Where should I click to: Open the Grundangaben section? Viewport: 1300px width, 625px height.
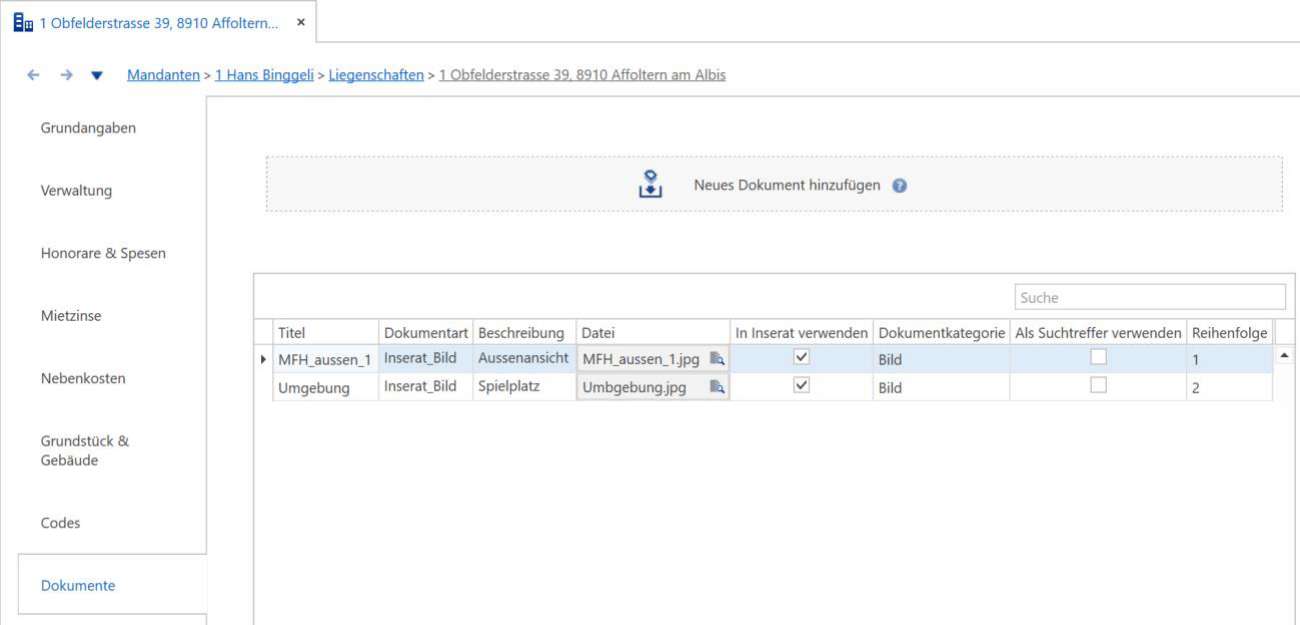click(88, 128)
